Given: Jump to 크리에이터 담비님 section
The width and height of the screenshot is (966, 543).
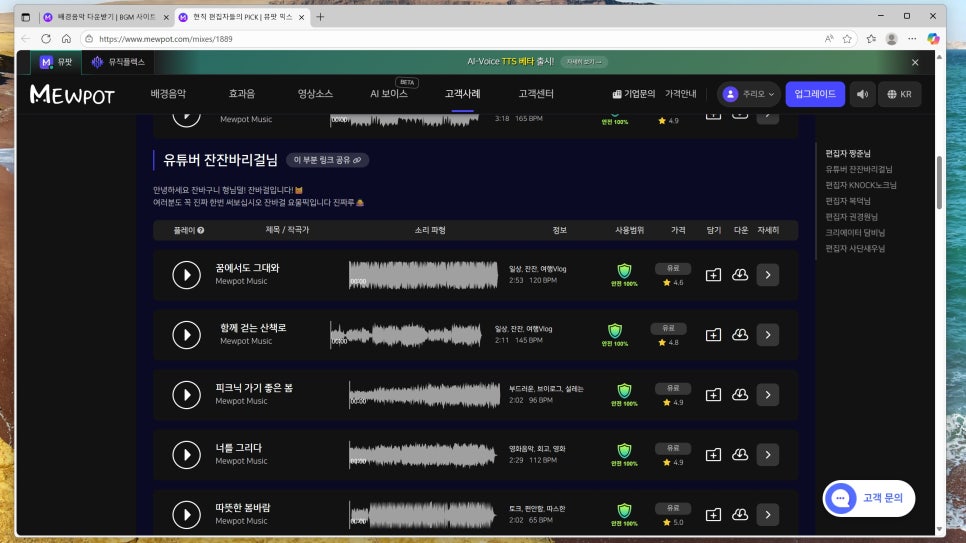Looking at the screenshot, I should click(x=855, y=232).
